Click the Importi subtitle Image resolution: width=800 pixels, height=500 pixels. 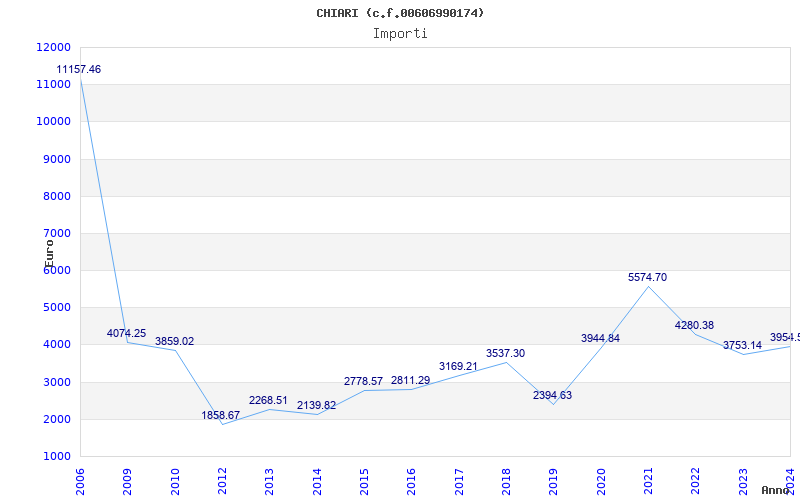[400, 34]
